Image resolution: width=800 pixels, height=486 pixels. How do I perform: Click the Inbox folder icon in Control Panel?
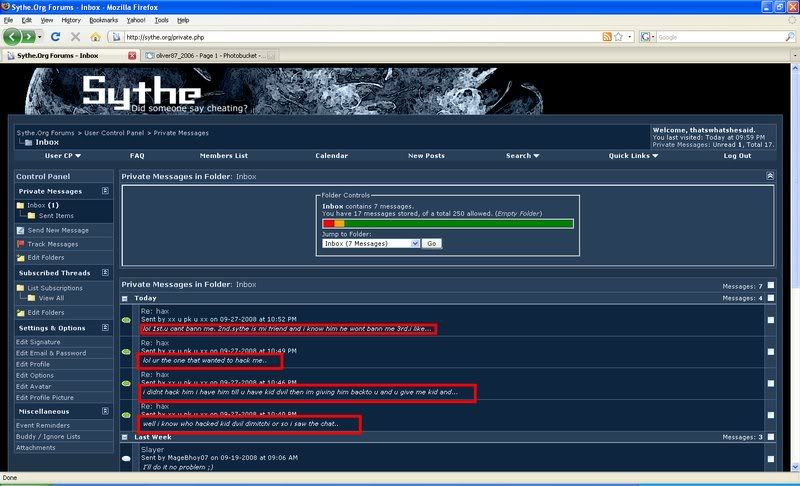(x=20, y=205)
